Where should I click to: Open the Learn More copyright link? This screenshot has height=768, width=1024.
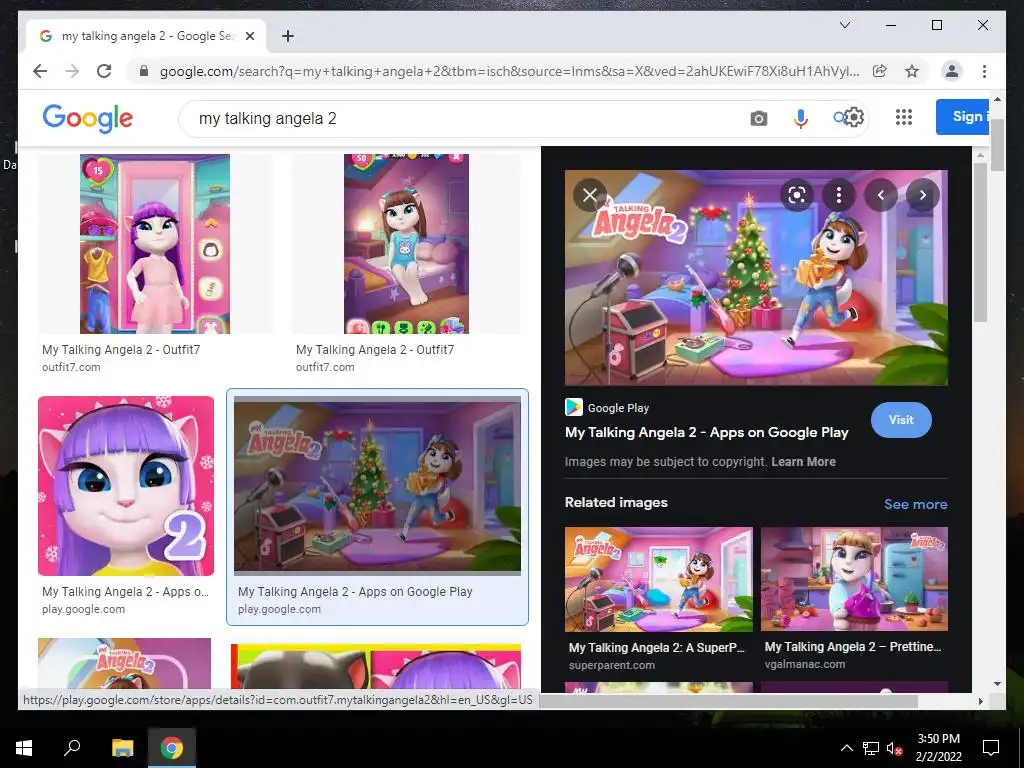point(803,462)
